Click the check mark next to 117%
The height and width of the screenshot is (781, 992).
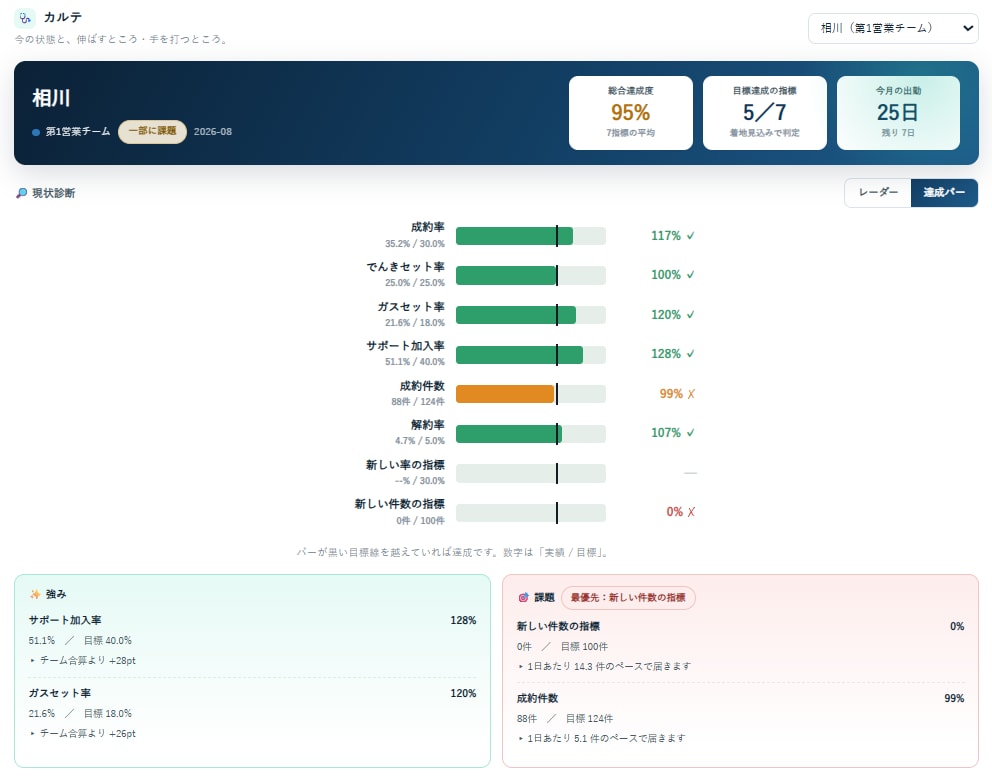click(x=690, y=235)
